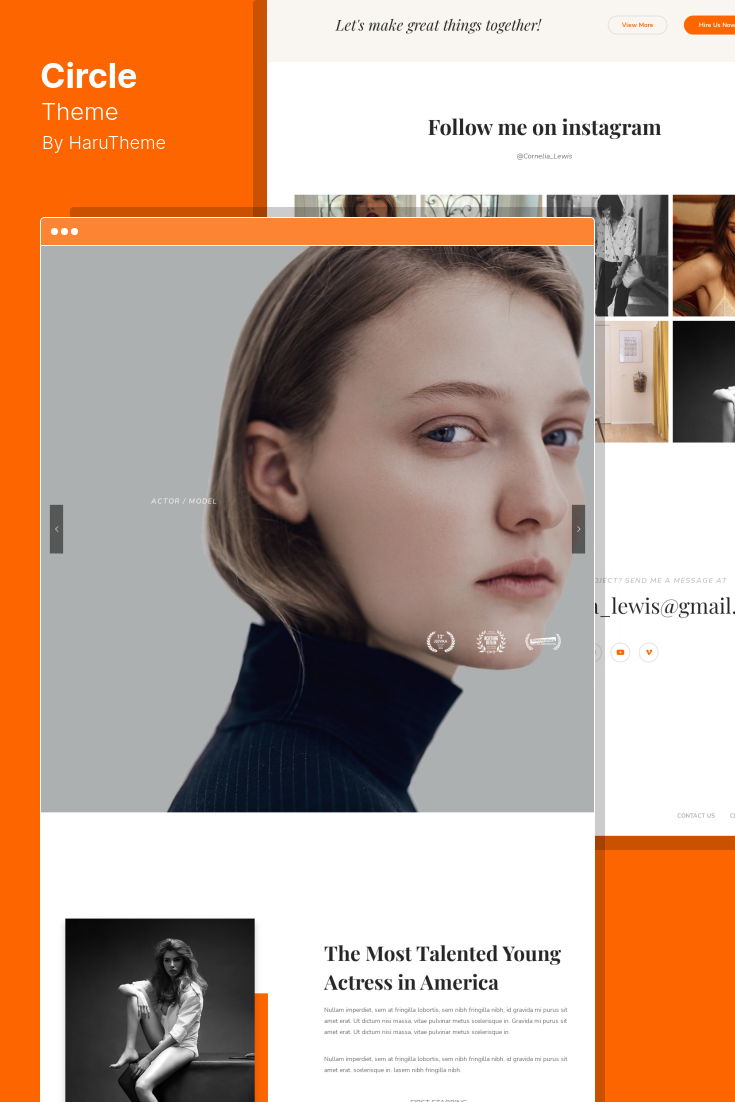Click the 'ACTOR / MODEL' caption
735x1102 pixels.
click(x=184, y=501)
